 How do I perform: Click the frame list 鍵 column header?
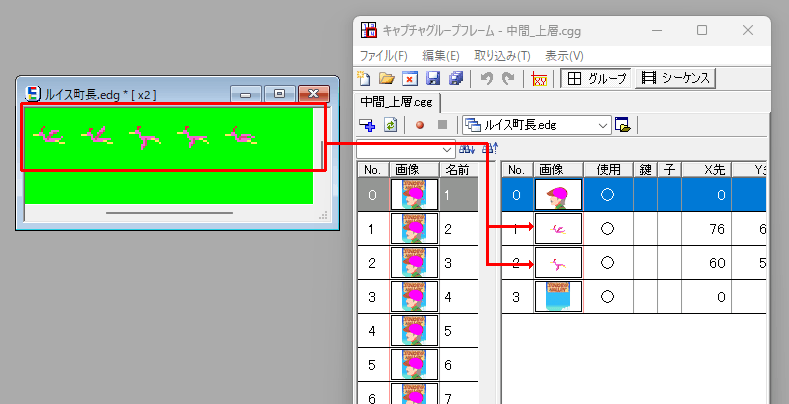click(x=645, y=170)
